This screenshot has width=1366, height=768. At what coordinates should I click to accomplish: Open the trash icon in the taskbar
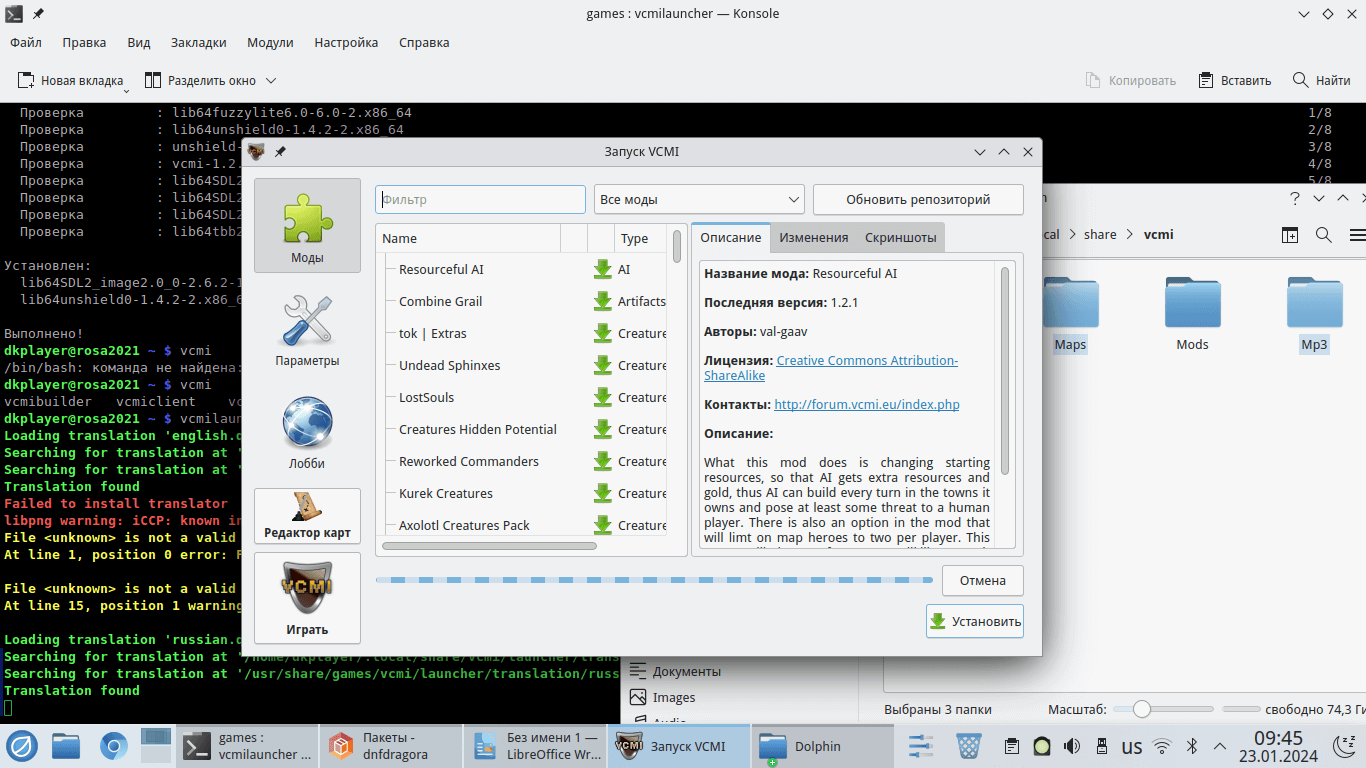968,746
